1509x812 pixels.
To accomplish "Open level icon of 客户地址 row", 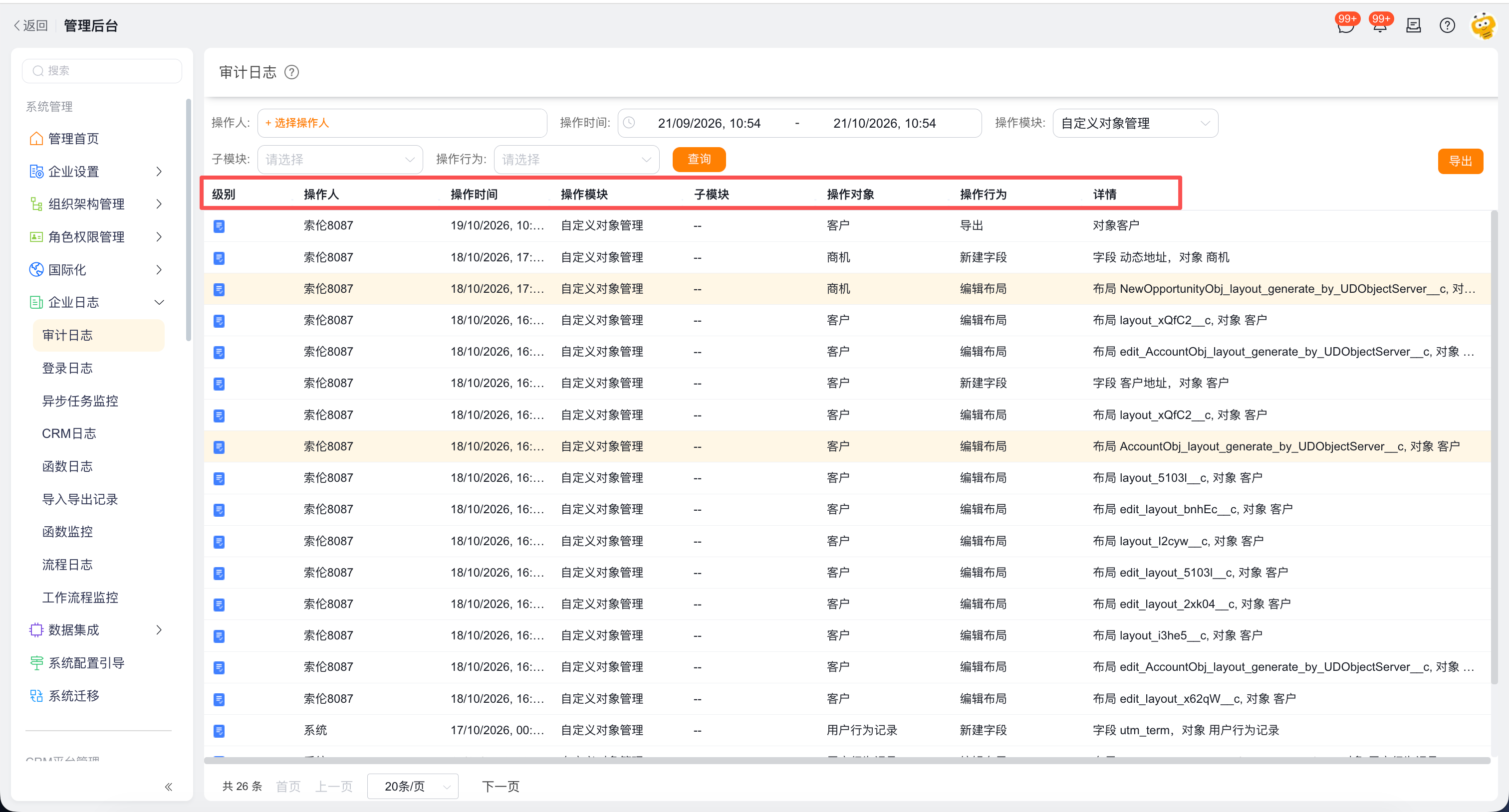I will point(219,384).
